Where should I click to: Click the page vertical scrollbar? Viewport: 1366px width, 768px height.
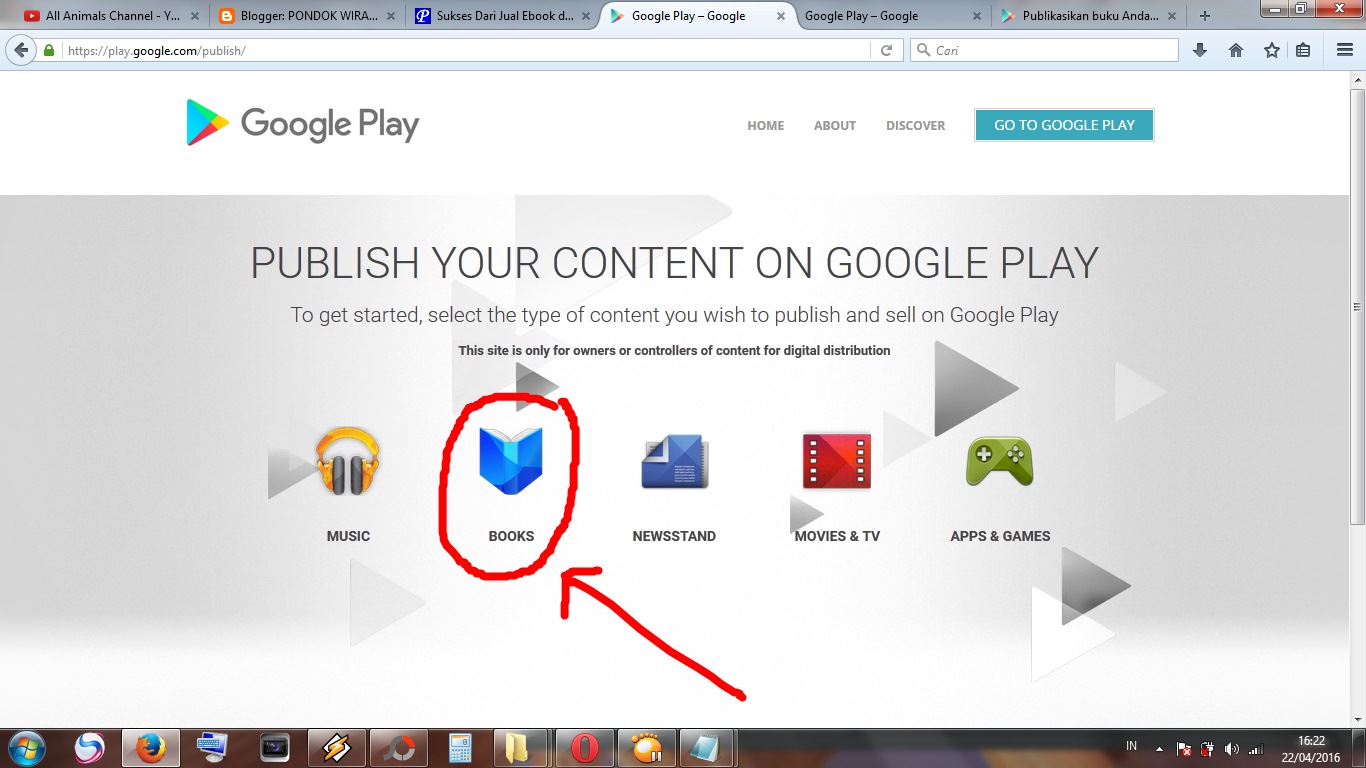[1357, 306]
